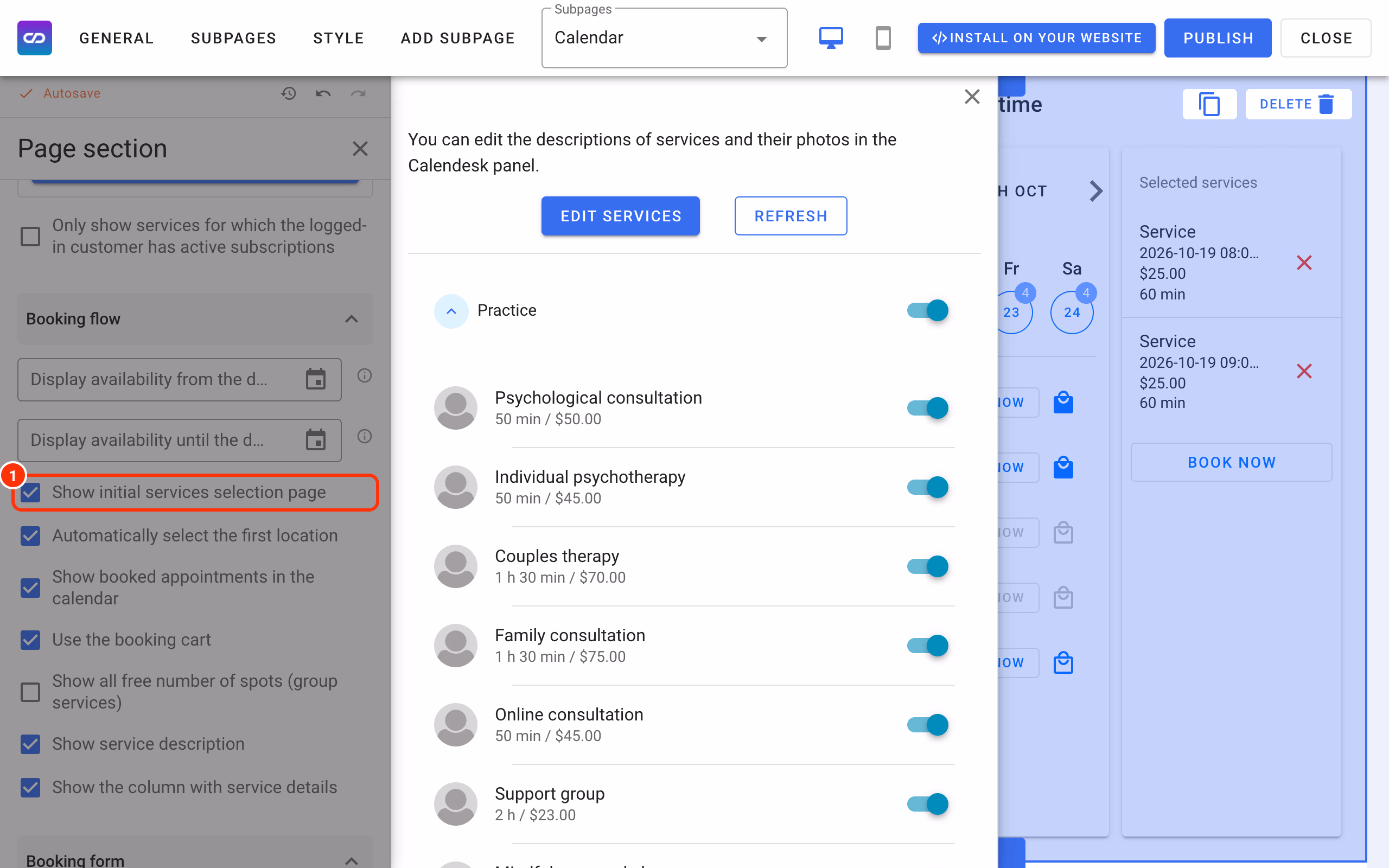Click the redo arrow icon

(x=358, y=93)
